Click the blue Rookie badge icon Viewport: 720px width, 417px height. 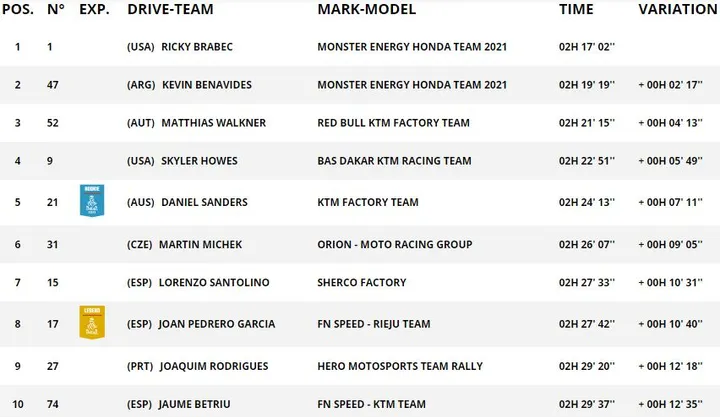point(92,201)
